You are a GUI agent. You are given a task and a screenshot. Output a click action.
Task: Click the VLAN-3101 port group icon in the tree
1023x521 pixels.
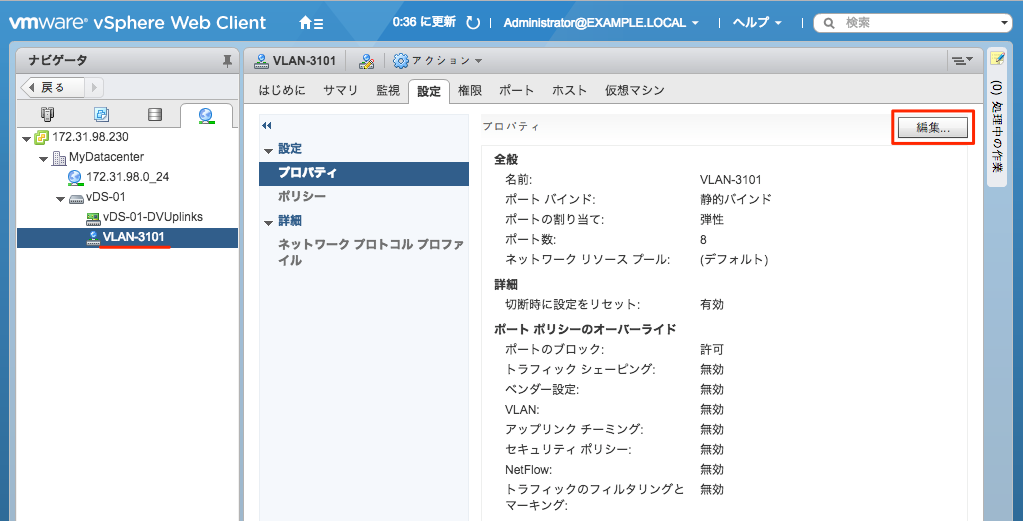click(x=93, y=237)
